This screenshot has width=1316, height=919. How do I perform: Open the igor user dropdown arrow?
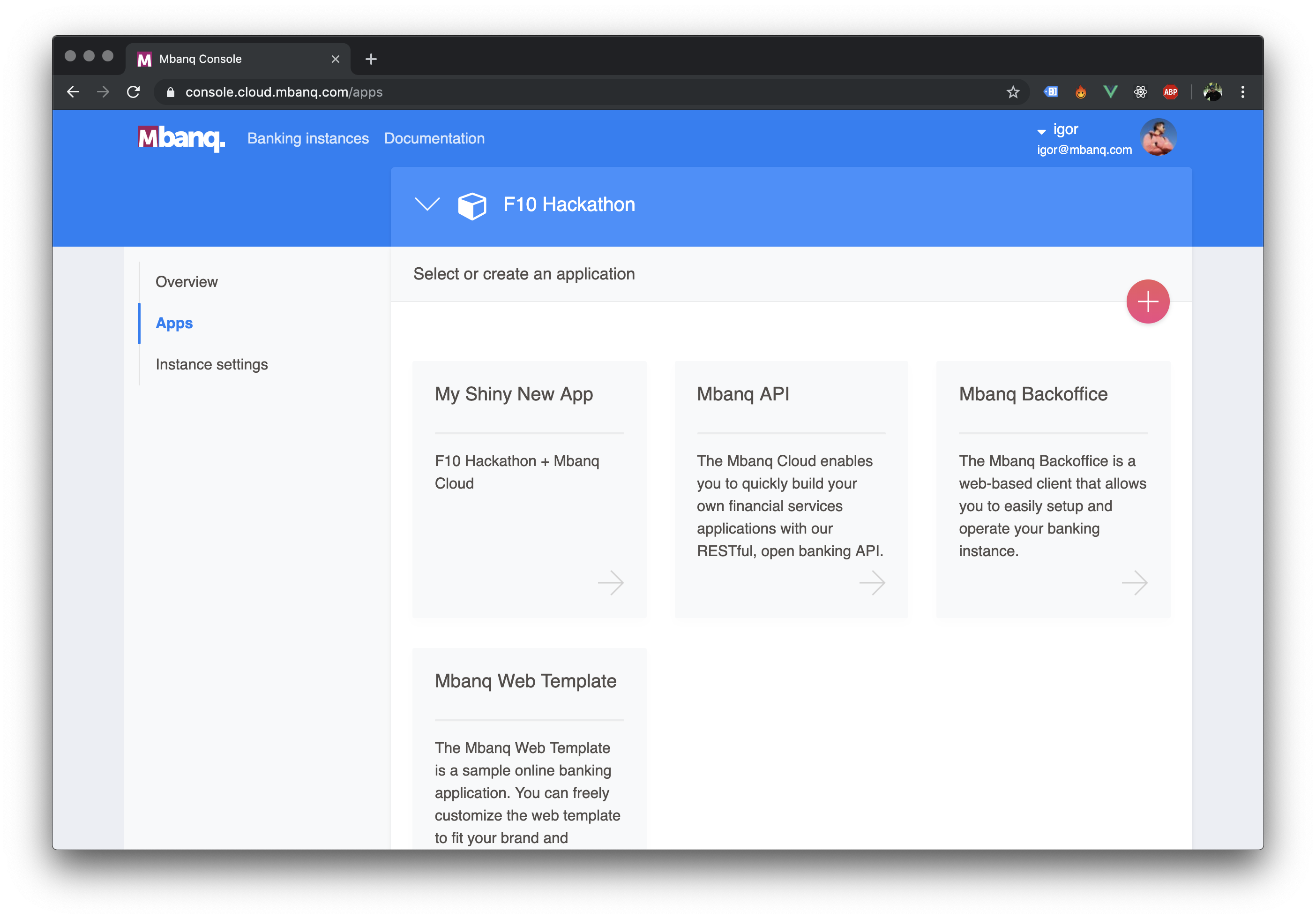pos(1041,132)
